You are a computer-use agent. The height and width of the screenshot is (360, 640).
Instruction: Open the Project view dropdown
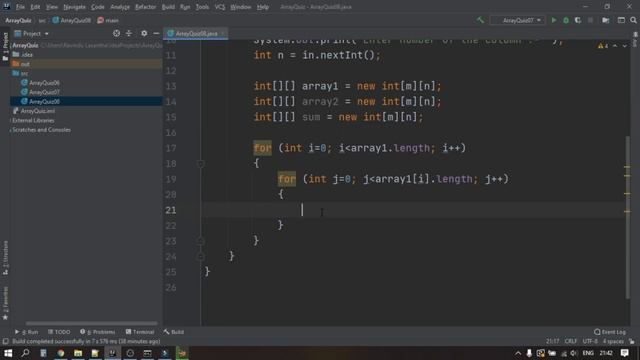pyautogui.click(x=32, y=33)
